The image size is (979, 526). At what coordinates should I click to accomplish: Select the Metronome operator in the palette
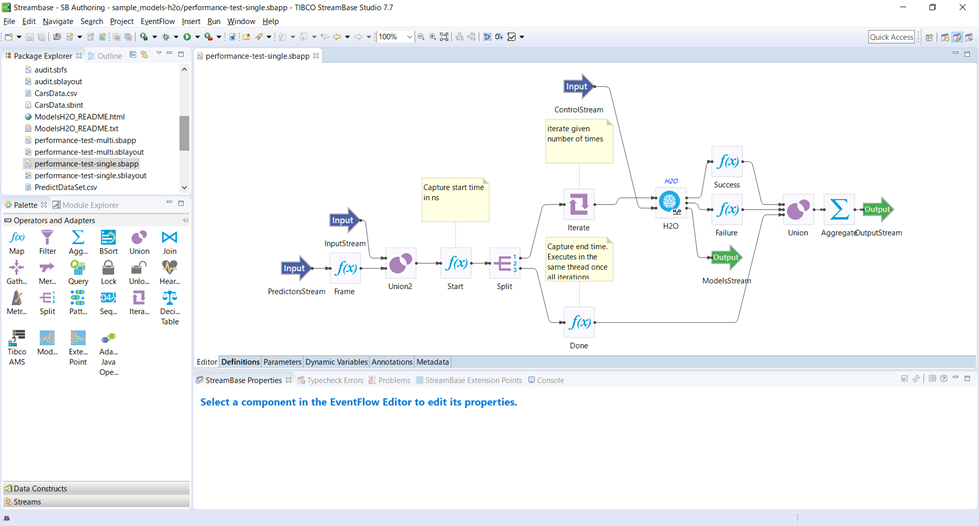pos(17,303)
